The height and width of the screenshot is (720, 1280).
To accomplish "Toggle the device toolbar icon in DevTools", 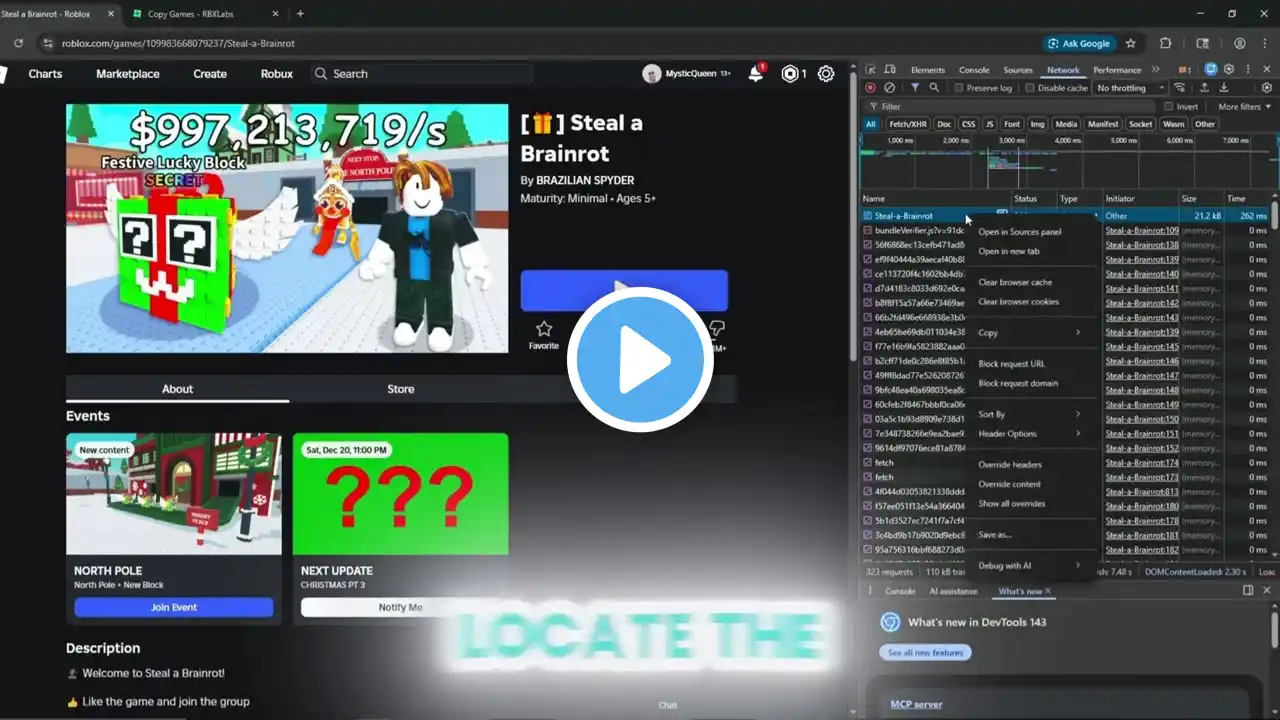I will pos(889,70).
